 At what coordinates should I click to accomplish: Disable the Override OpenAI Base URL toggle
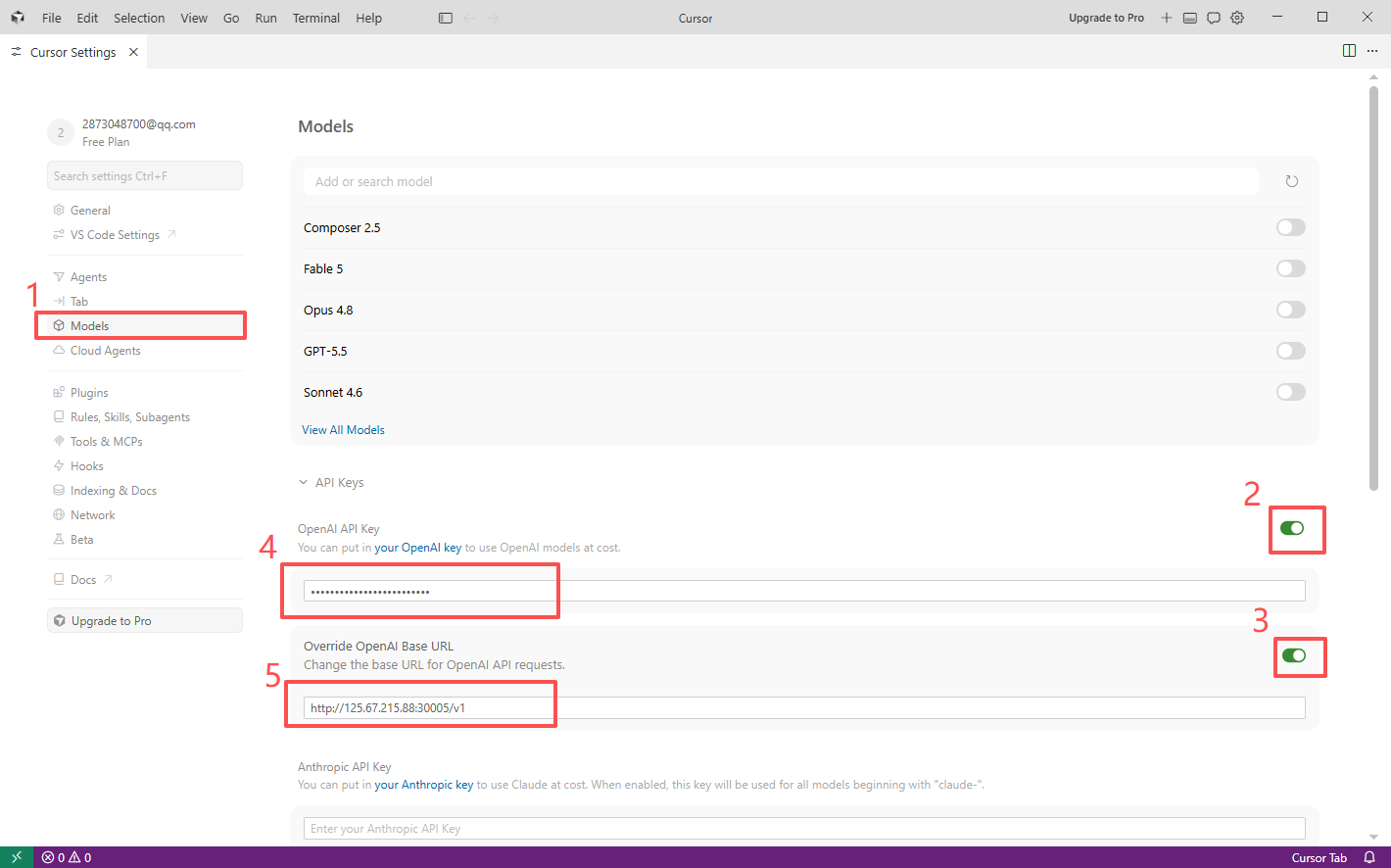[x=1294, y=655]
